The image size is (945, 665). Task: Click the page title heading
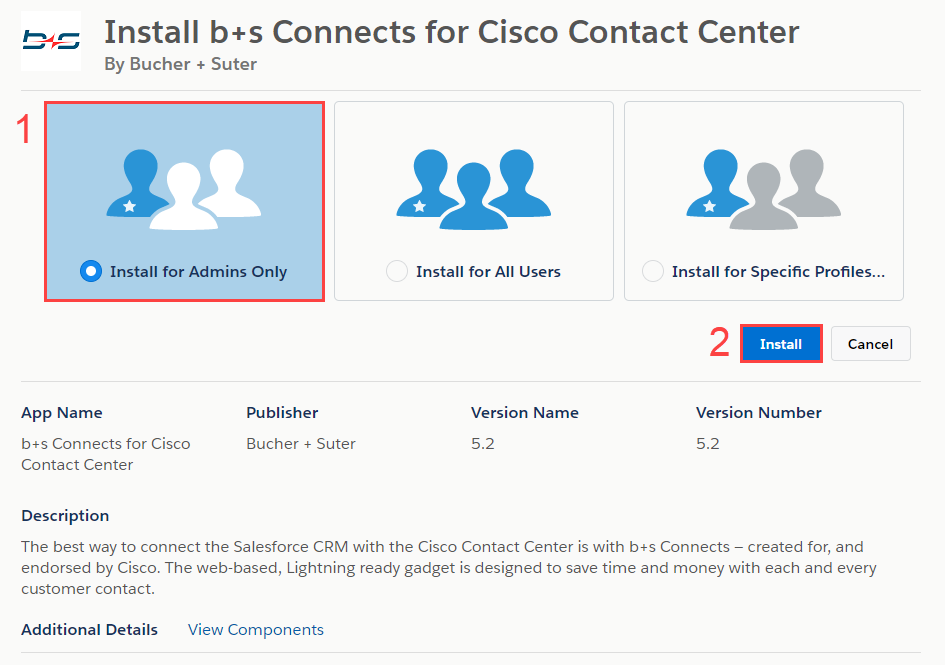coord(451,32)
